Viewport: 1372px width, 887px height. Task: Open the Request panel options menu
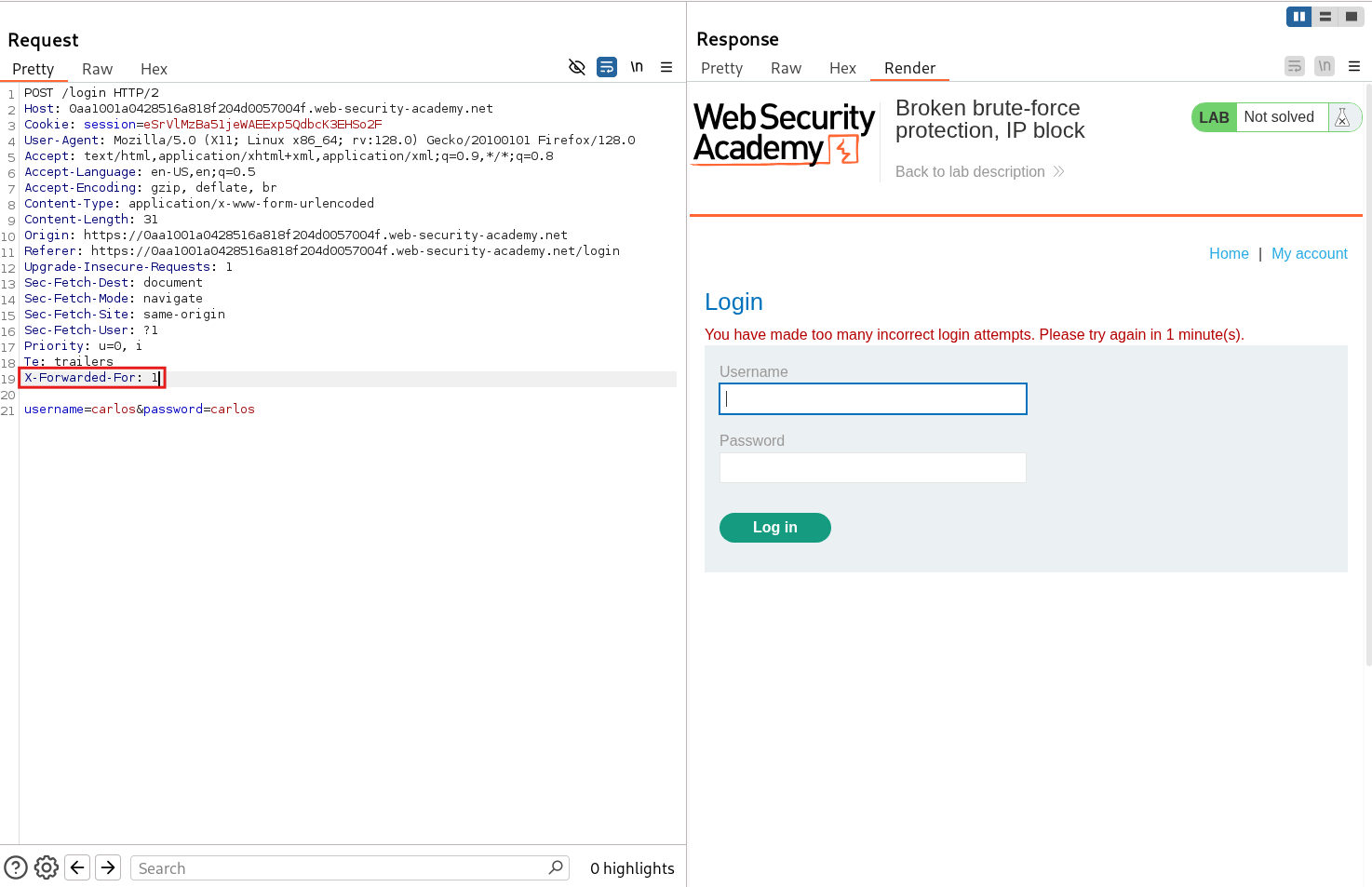click(x=666, y=67)
